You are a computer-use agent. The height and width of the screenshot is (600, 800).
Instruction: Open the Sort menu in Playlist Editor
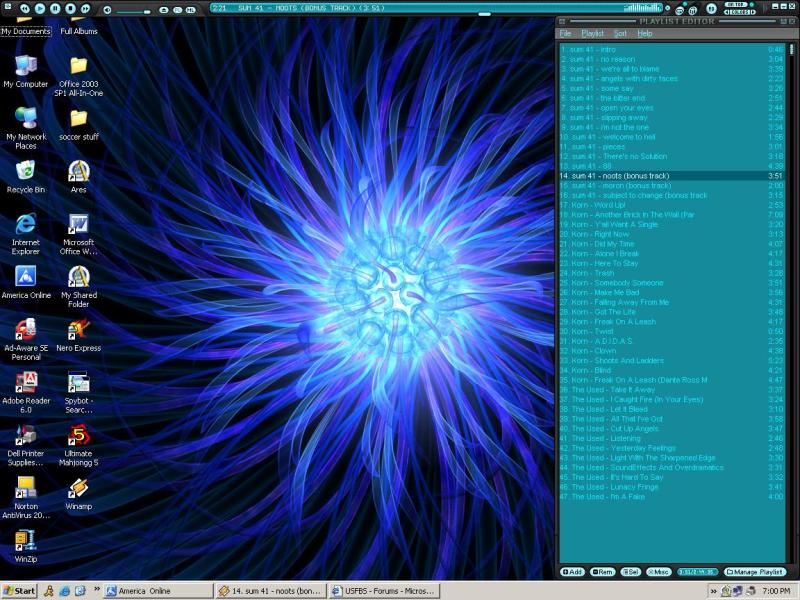[620, 34]
